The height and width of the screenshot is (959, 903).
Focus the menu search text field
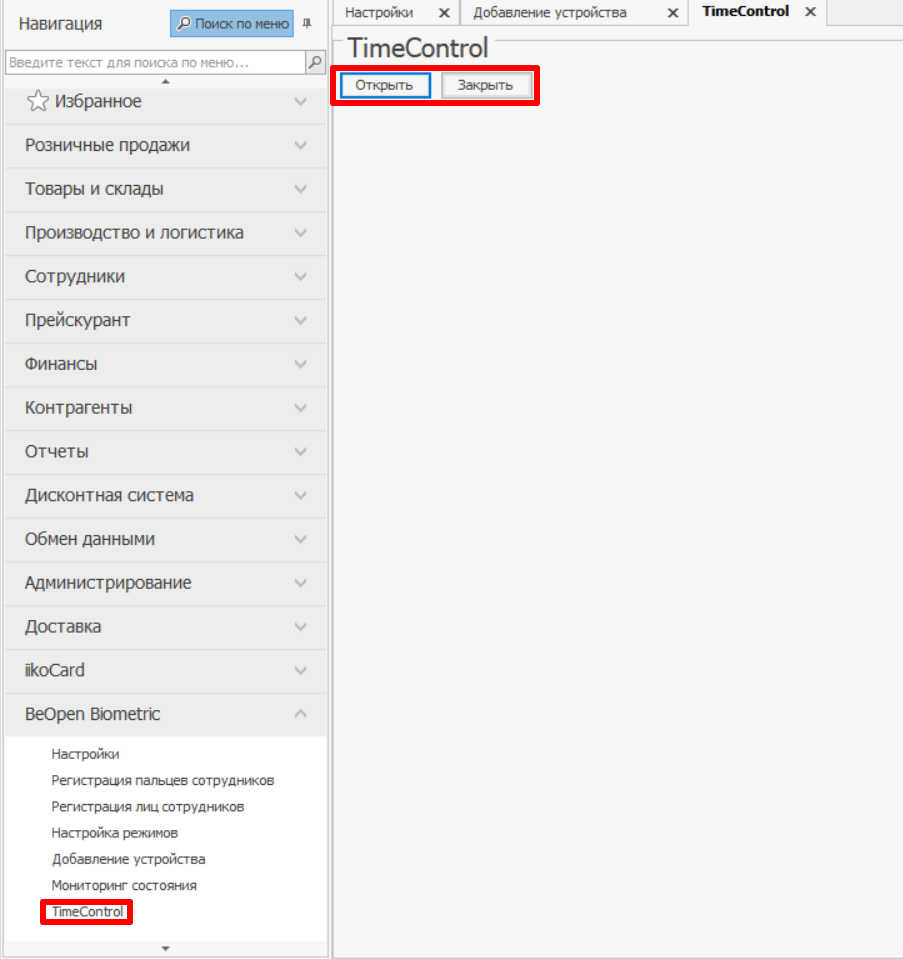click(155, 62)
